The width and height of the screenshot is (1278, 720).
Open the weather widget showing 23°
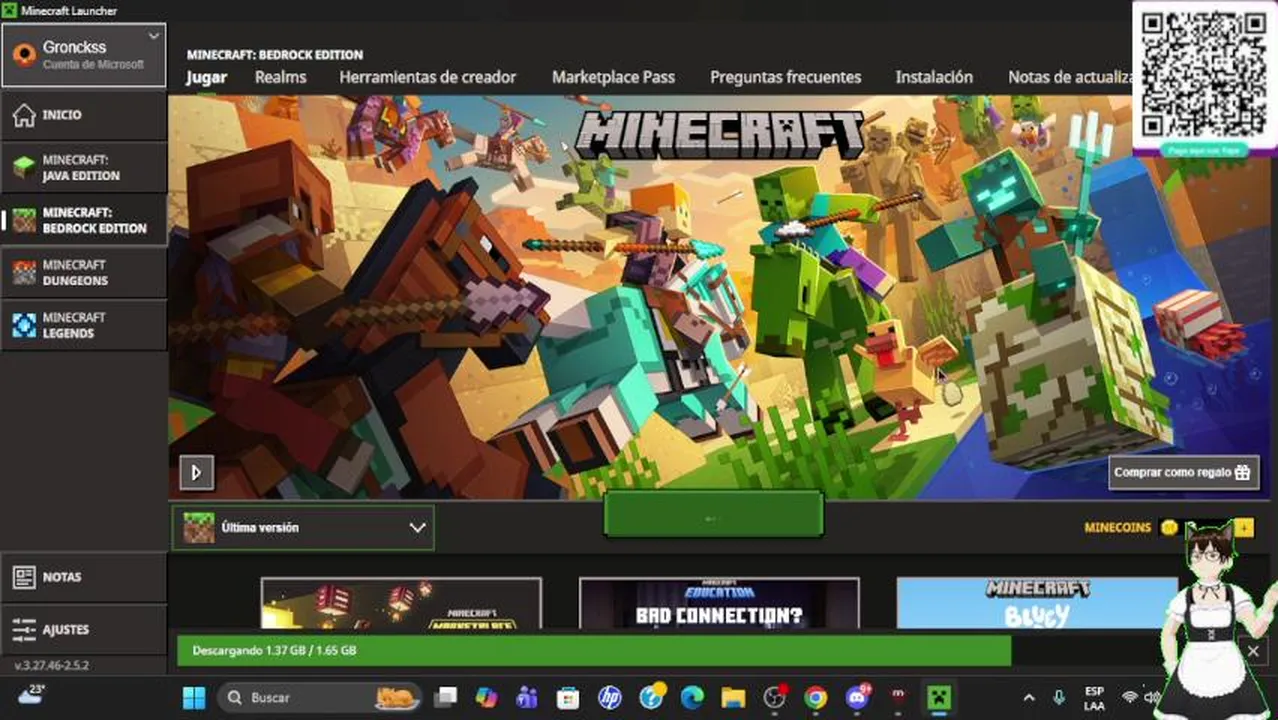31,695
